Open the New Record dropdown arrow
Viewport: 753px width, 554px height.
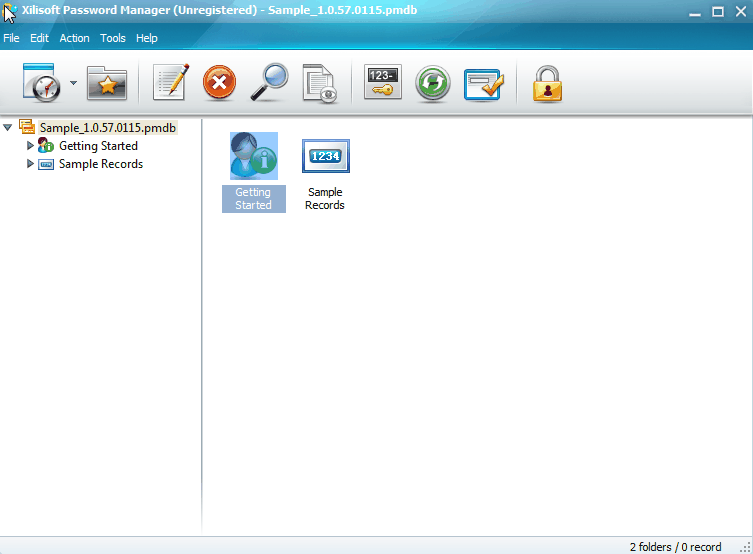click(x=73, y=83)
